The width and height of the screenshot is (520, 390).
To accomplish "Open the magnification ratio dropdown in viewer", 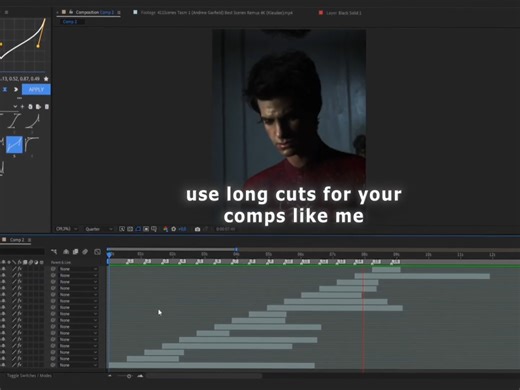I will tap(66, 229).
